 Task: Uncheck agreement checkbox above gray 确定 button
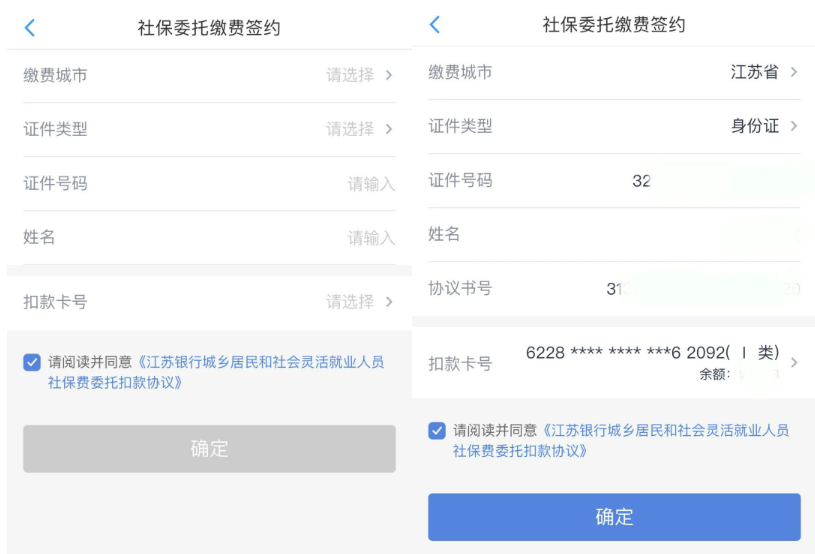[x=32, y=362]
